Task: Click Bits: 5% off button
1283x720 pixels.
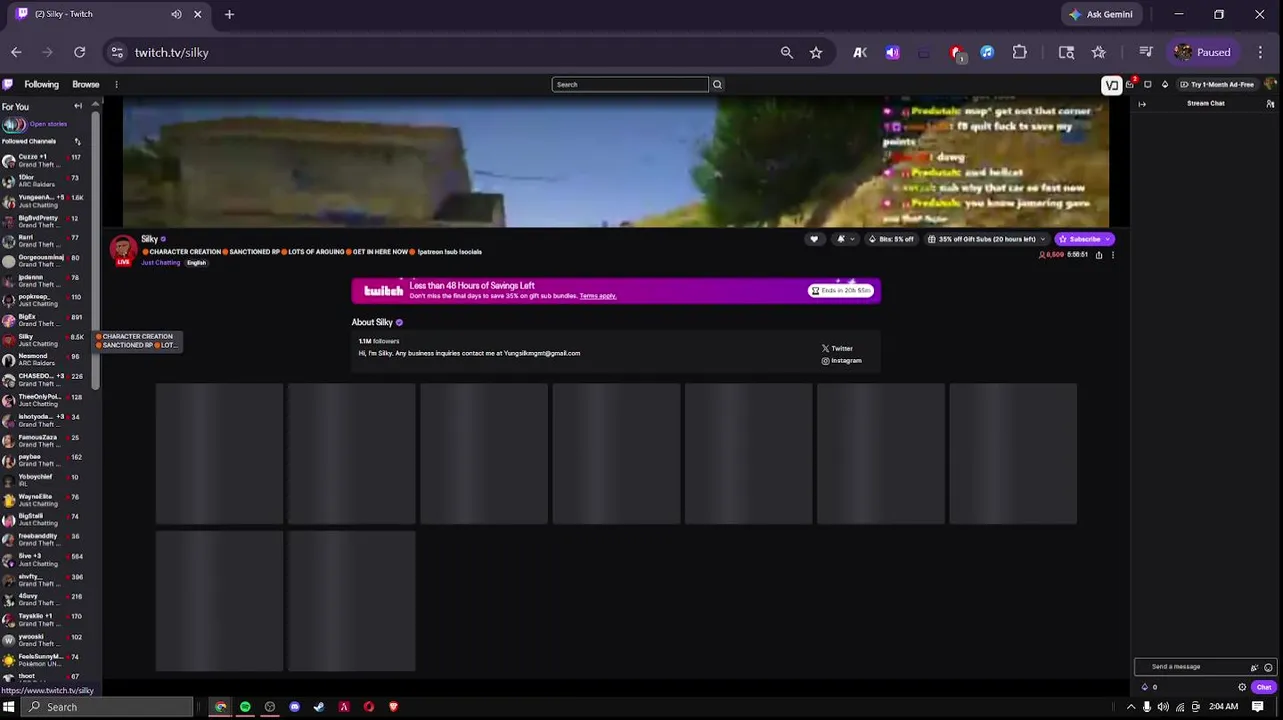Action: [891, 240]
